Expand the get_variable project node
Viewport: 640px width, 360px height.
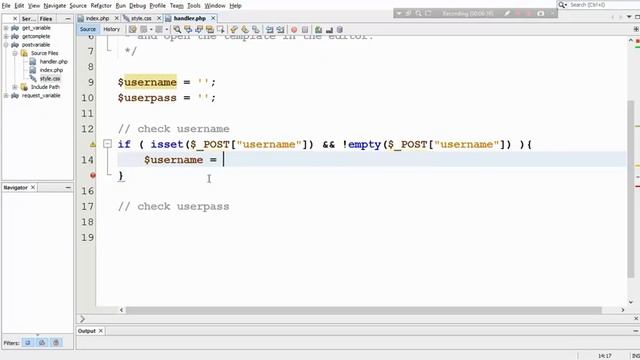coord(6,28)
